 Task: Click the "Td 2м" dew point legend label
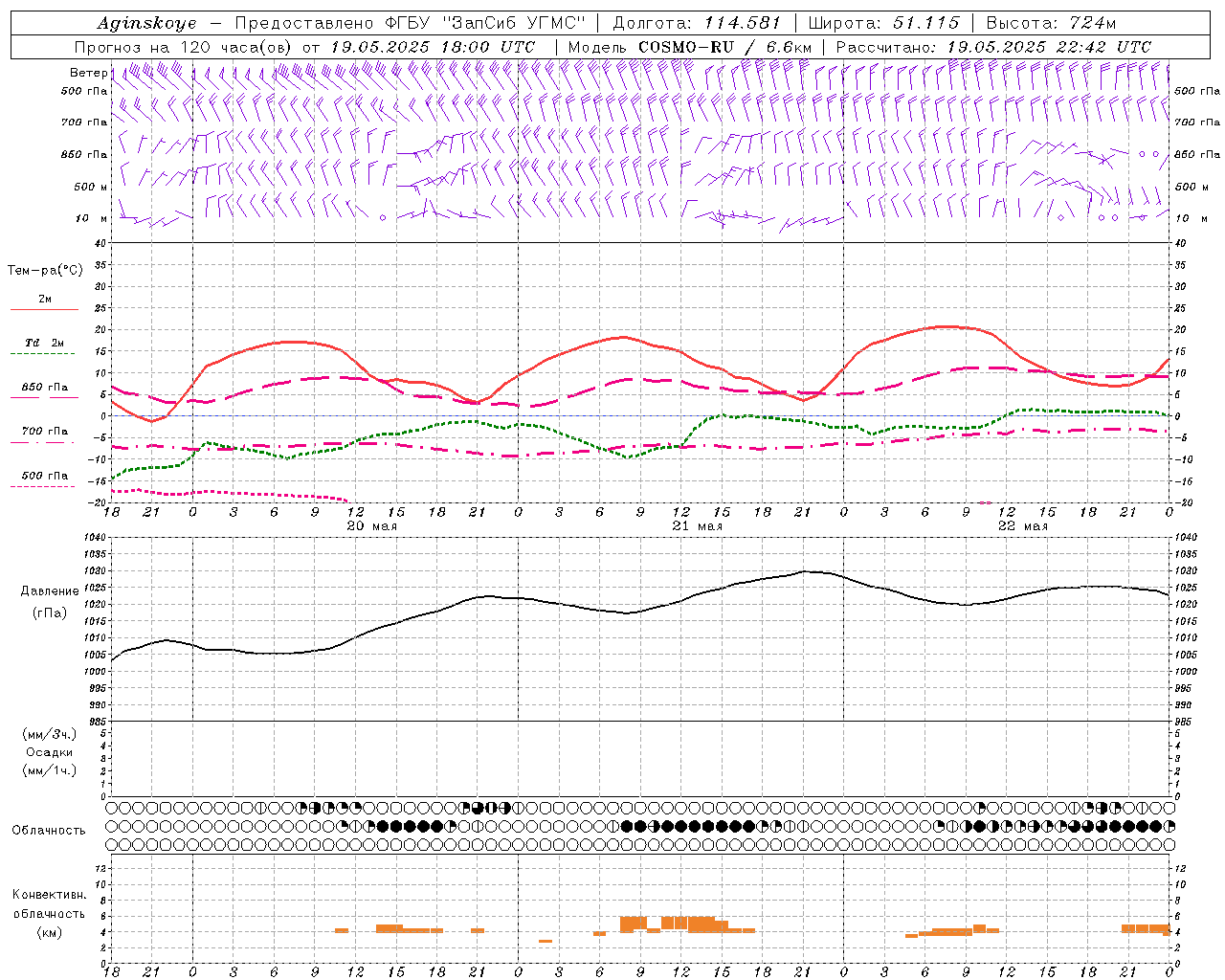(45, 343)
